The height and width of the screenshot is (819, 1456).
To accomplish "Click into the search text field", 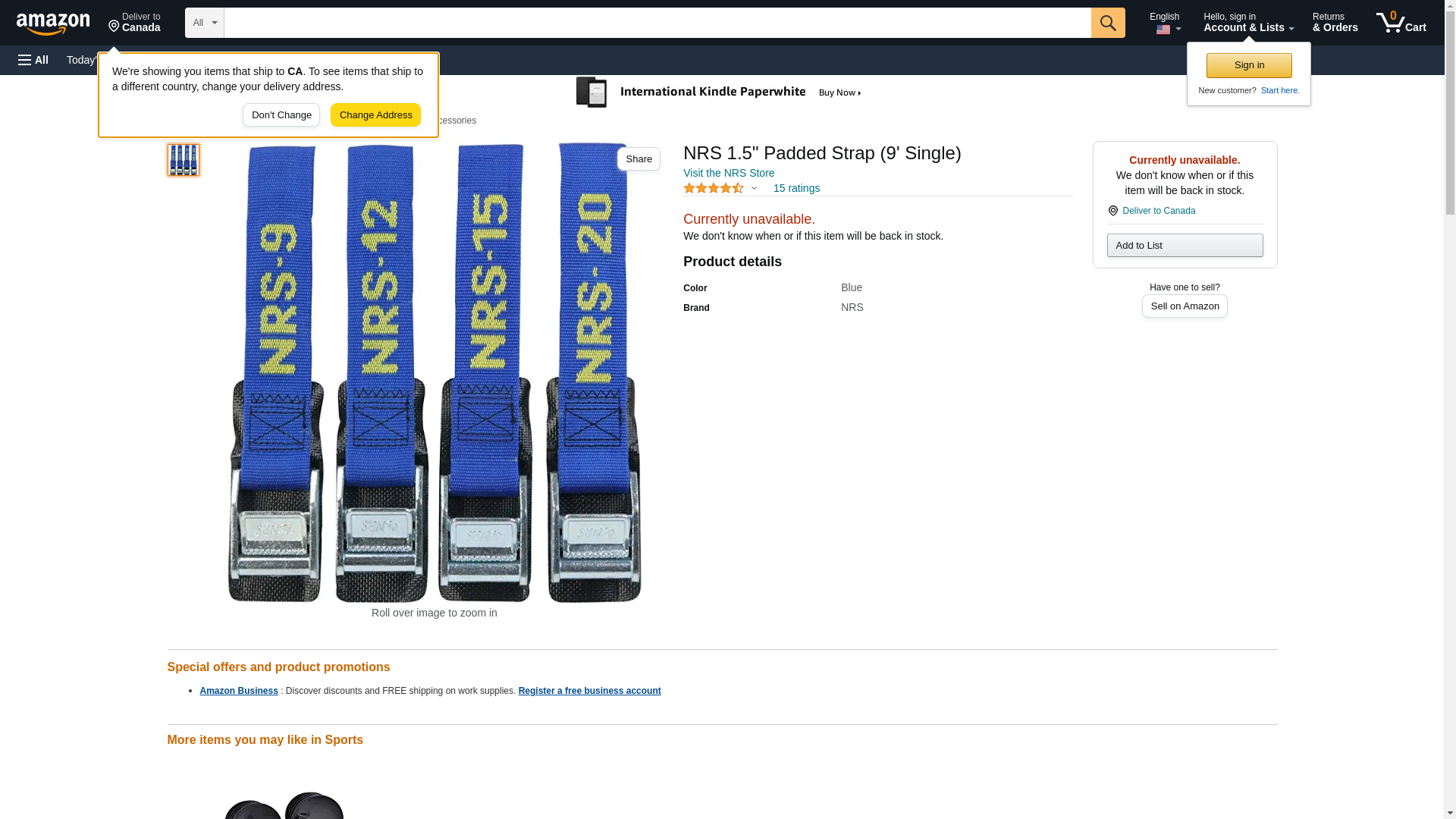I will (657, 23).
